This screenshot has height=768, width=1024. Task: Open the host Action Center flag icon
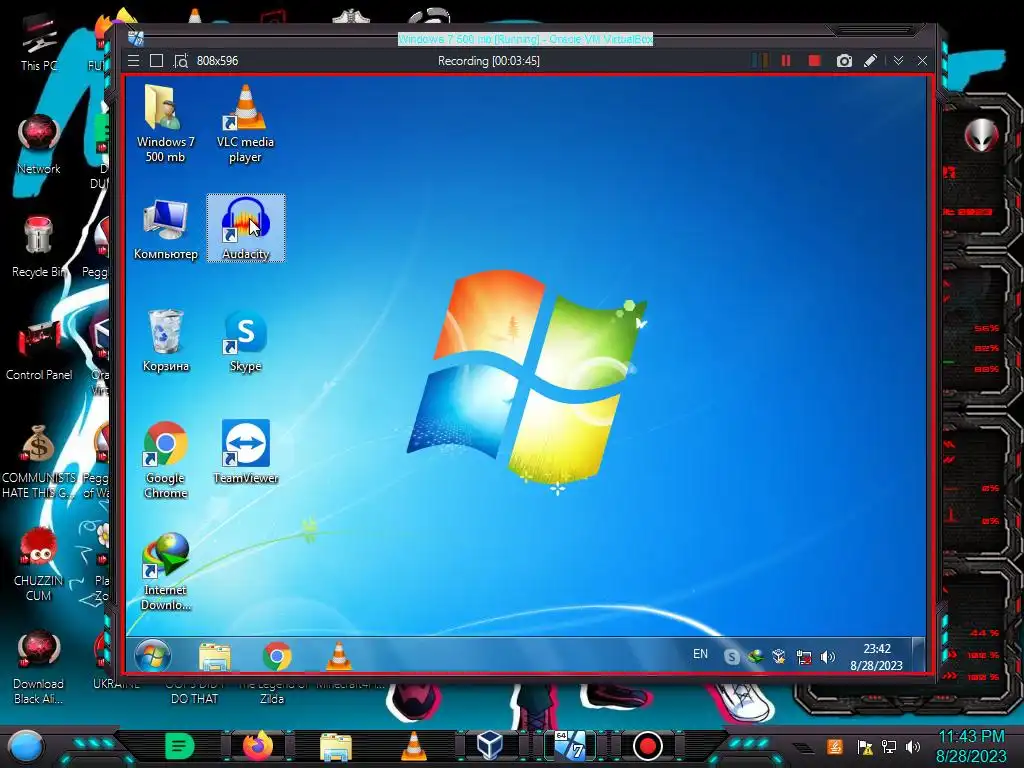[865, 746]
